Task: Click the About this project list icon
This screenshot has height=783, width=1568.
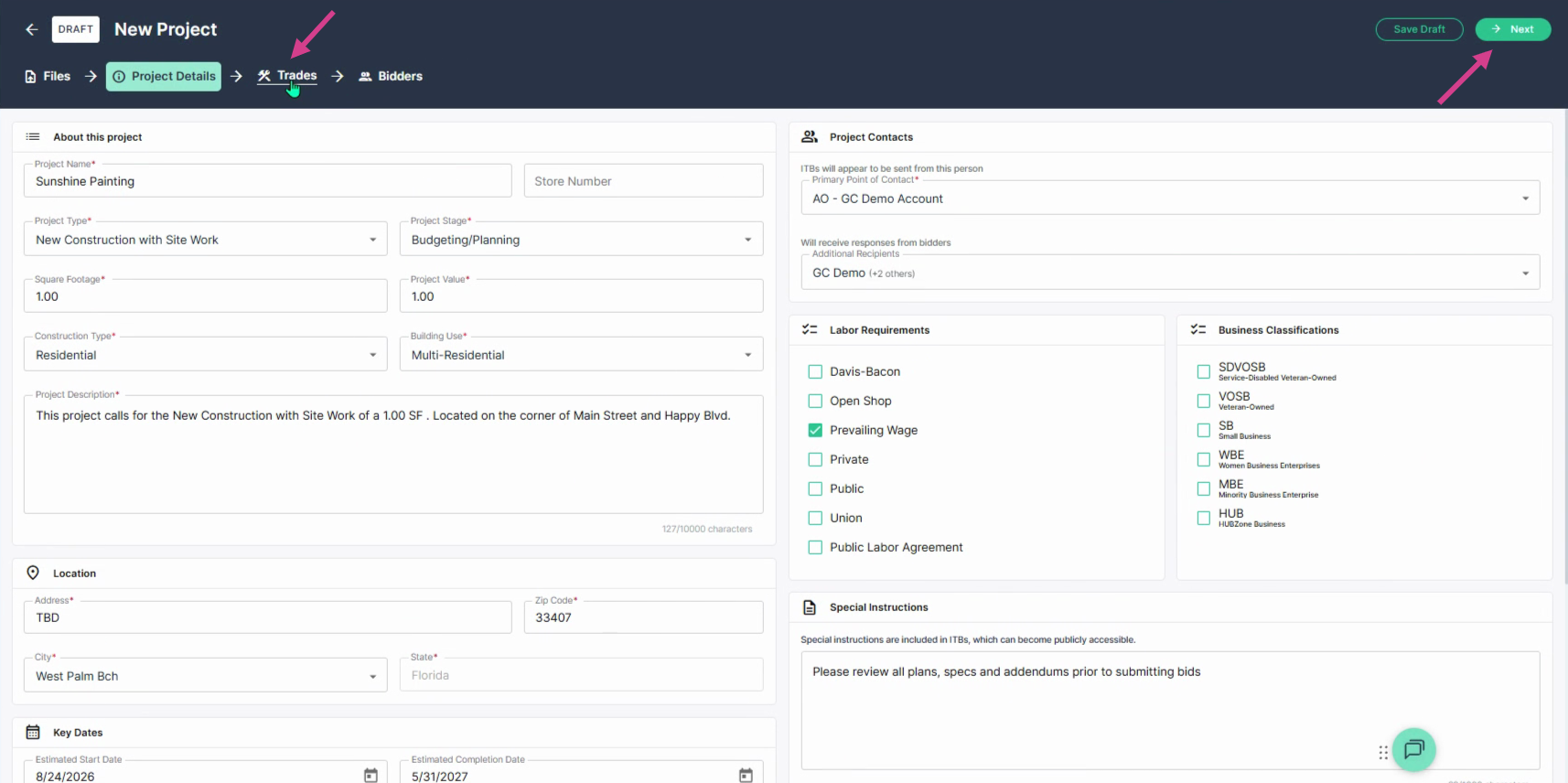Action: [x=33, y=137]
